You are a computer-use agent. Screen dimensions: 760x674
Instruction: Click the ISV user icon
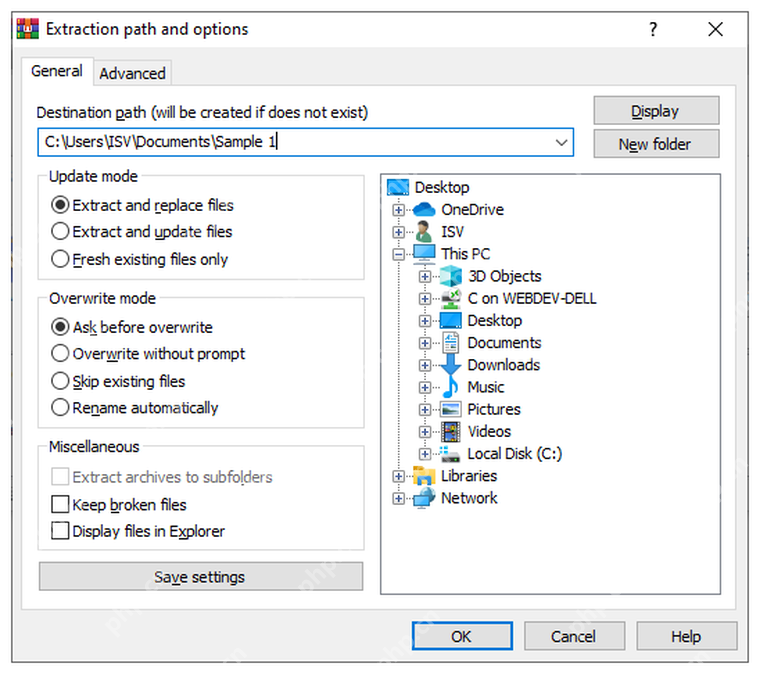point(424,232)
